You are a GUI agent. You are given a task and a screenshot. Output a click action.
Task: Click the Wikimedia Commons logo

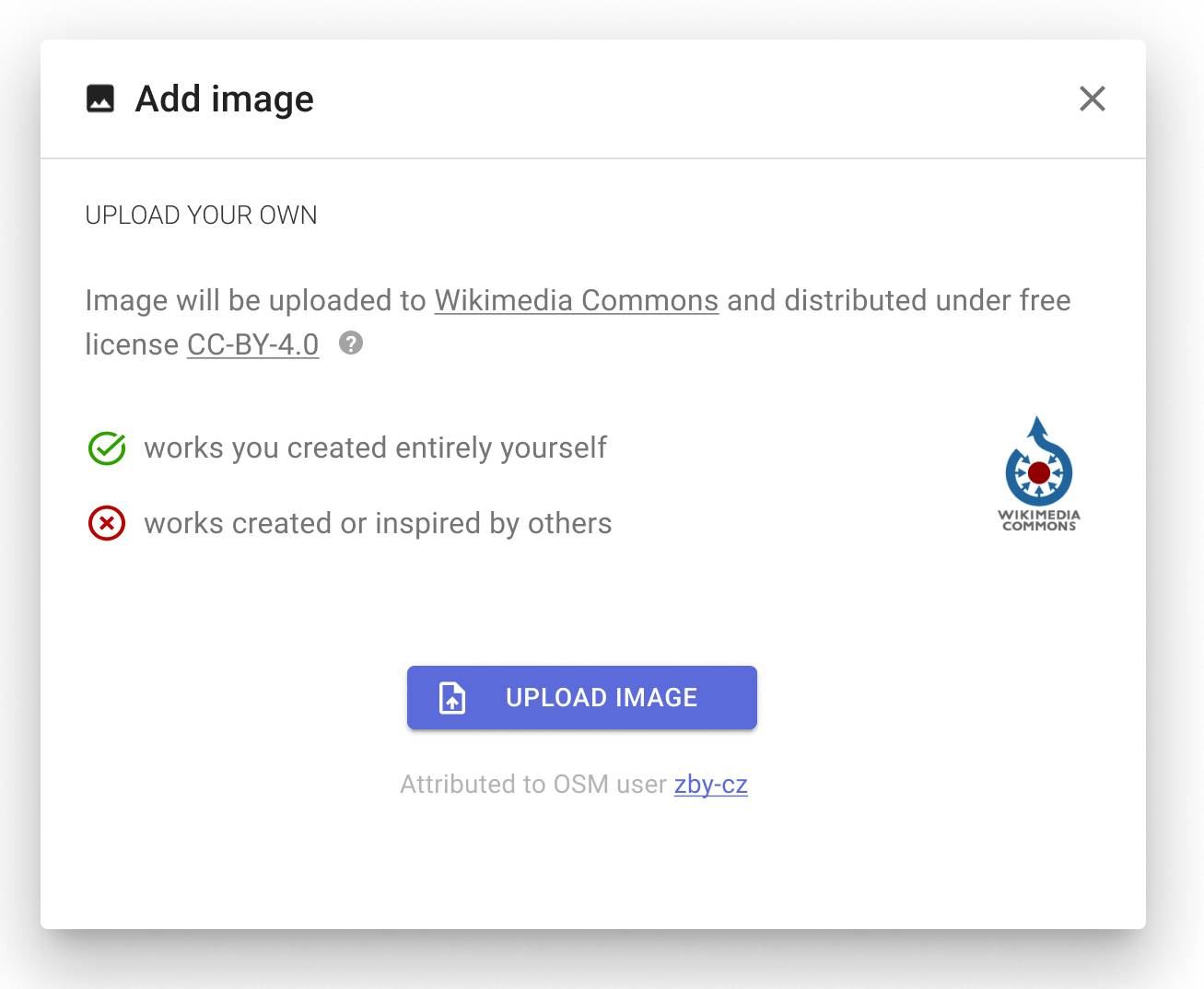pos(1039,473)
